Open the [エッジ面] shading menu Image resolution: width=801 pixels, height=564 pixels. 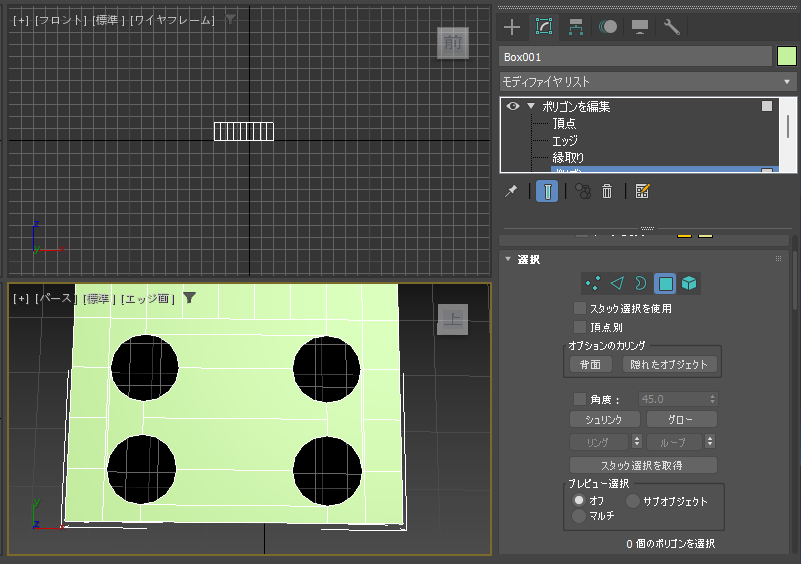(x=148, y=298)
